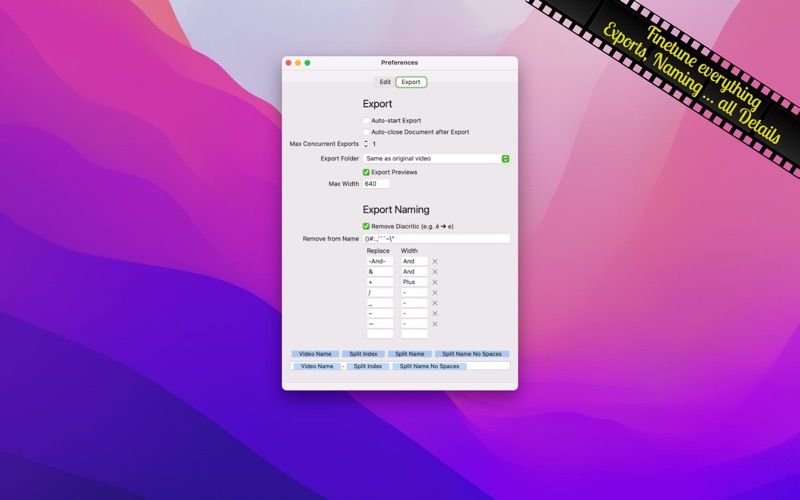The image size is (800, 500).
Task: Uncheck Export Previews
Action: point(366,172)
